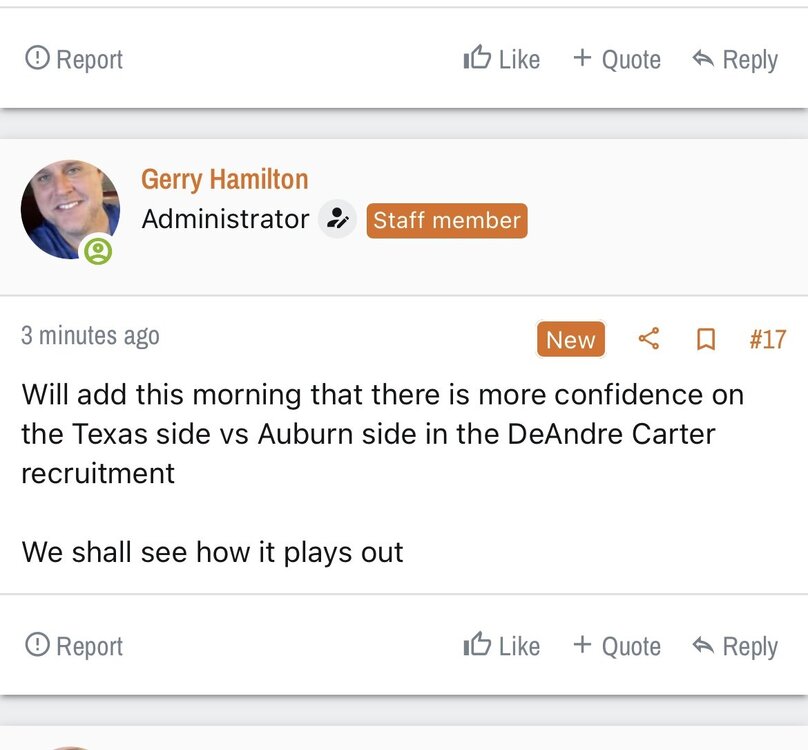Add Gerry Hamilton's post to multi-quote

(616, 646)
